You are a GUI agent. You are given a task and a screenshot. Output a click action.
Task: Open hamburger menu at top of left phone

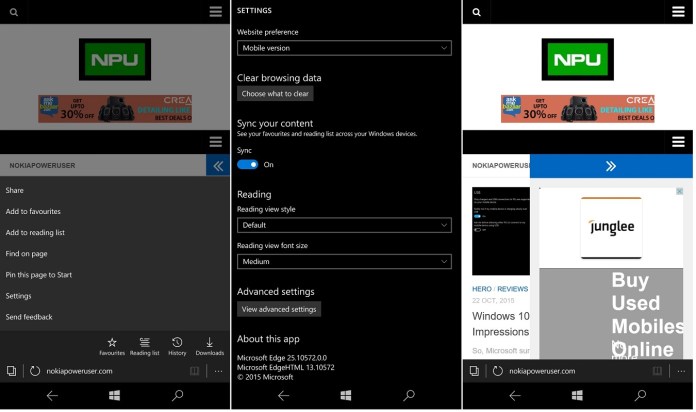(x=216, y=12)
